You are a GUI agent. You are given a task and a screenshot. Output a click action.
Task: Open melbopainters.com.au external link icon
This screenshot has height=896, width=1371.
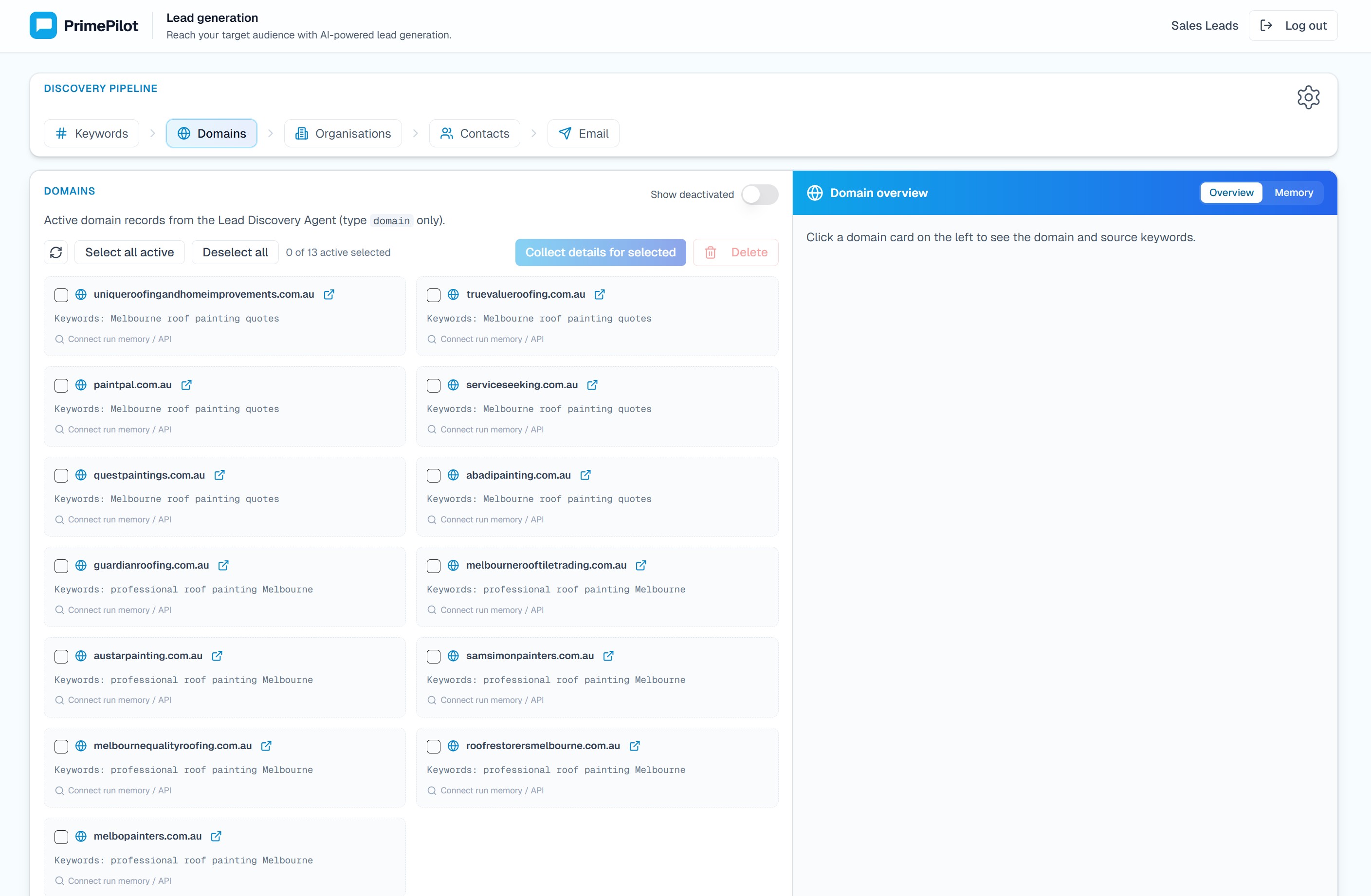(x=216, y=836)
